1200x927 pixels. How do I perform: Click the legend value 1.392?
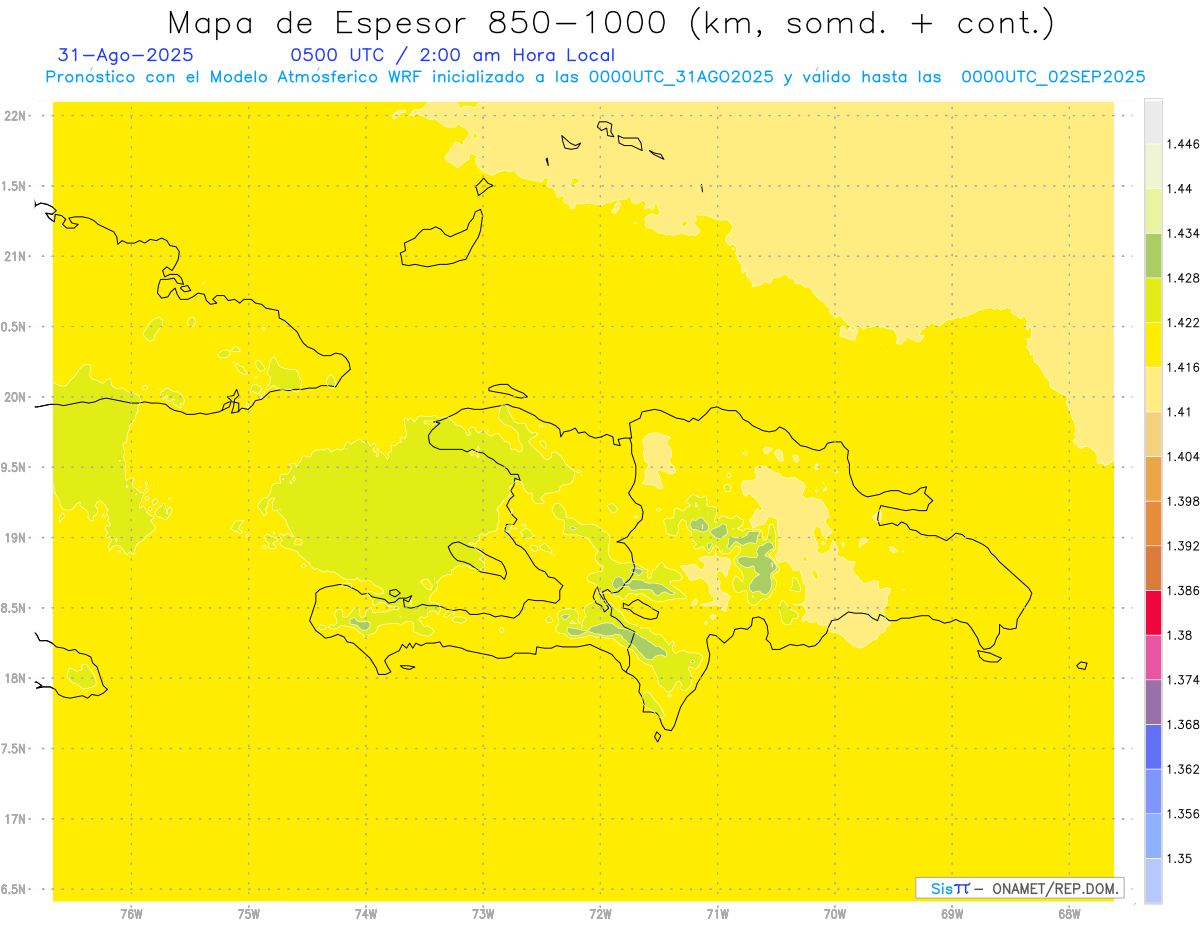(1185, 546)
